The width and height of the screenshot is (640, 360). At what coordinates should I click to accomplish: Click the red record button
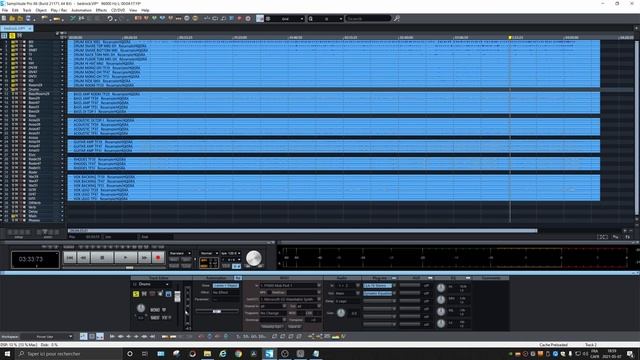(158, 258)
